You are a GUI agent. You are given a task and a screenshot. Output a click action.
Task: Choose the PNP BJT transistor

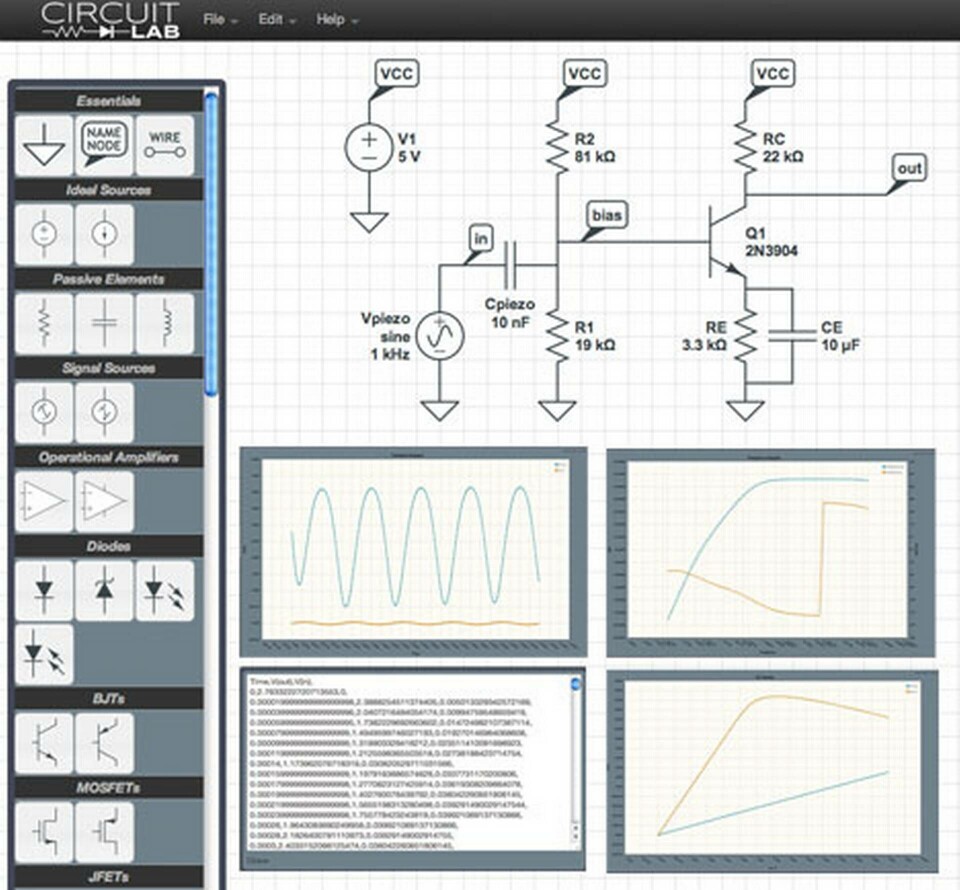click(104, 742)
